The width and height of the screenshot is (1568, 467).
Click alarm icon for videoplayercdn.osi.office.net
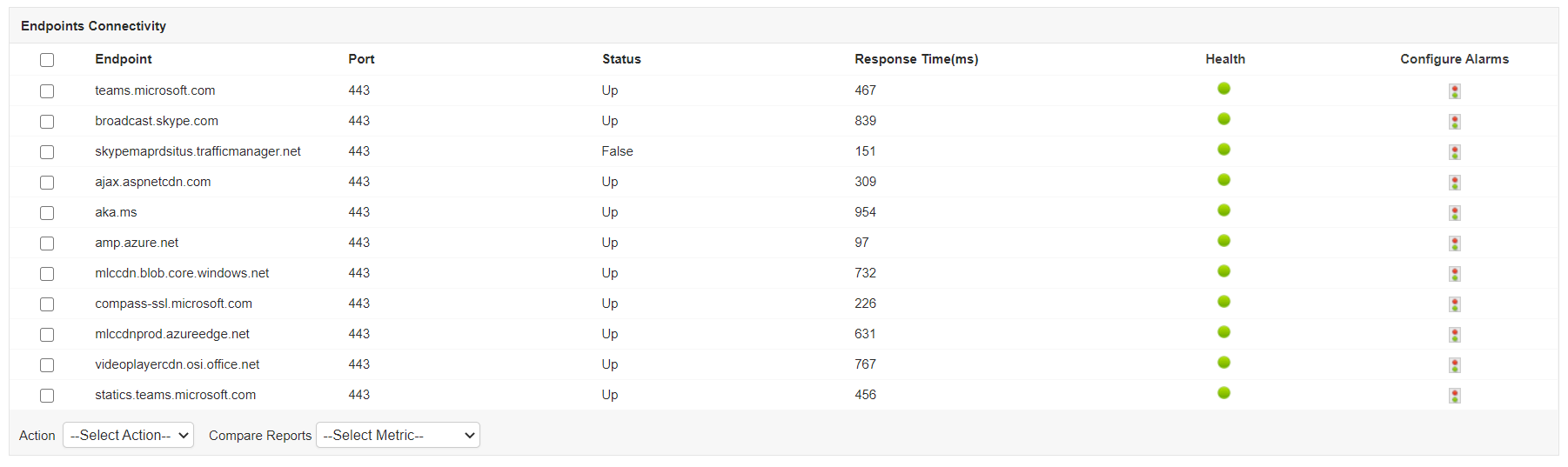click(x=1454, y=365)
